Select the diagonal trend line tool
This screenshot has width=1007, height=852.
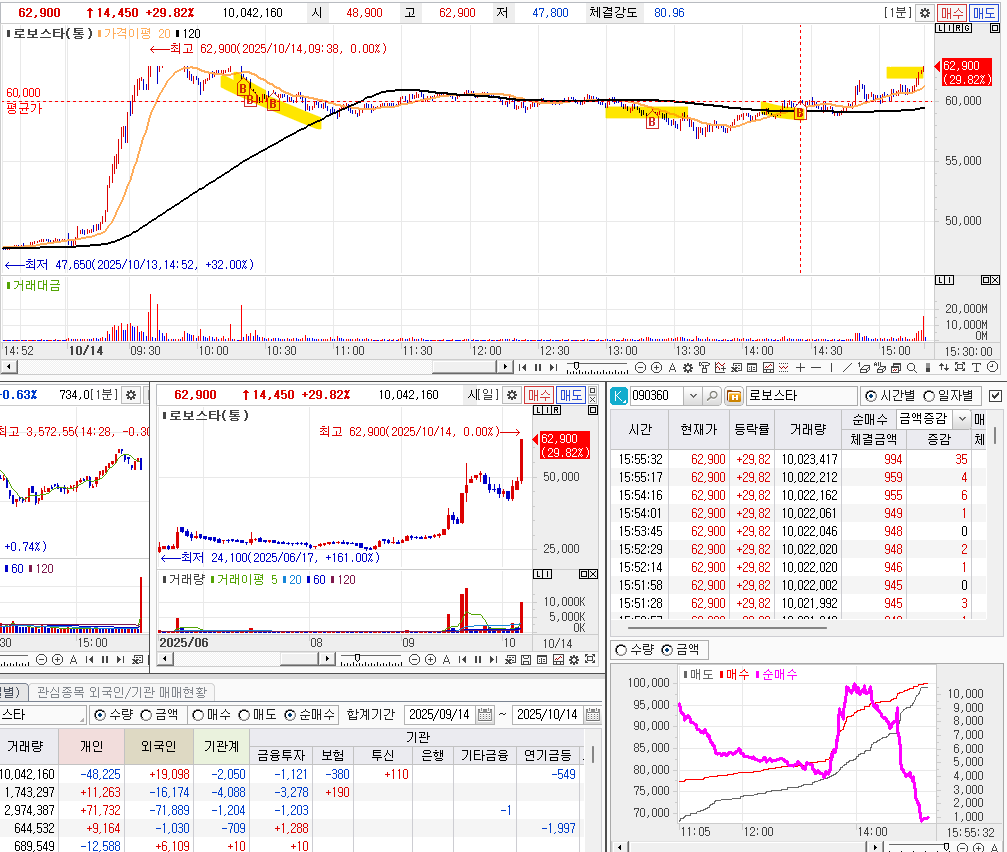tap(848, 367)
